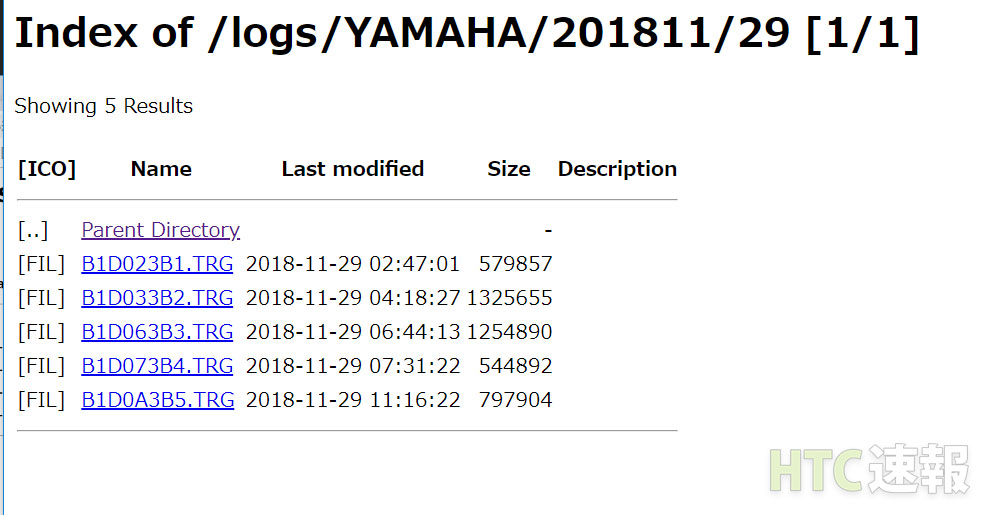Click the [FIL] icon for B1D0A3B5.TRG
997x515 pixels.
[x=41, y=401]
